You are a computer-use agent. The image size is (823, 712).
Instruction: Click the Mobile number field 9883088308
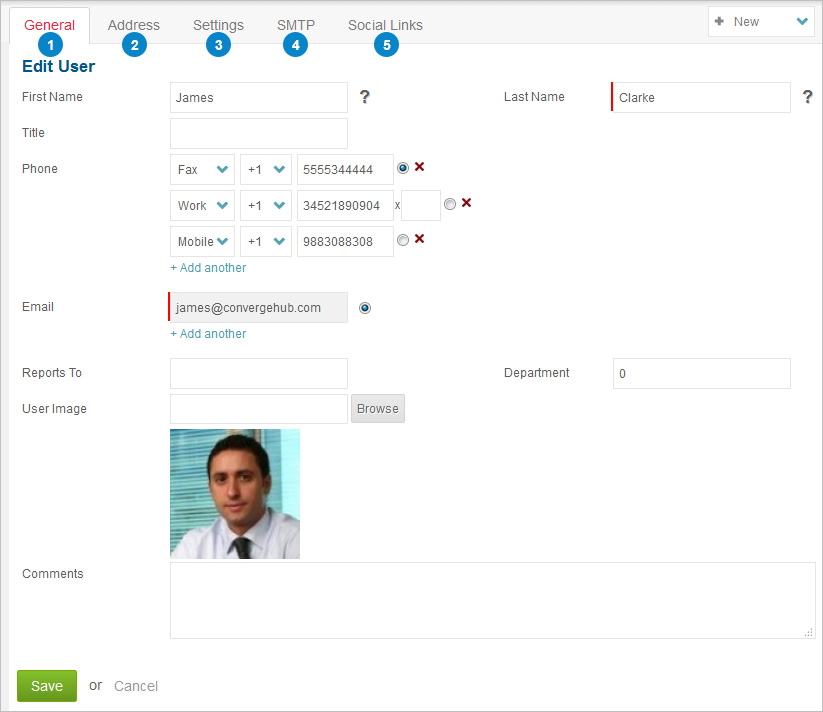pyautogui.click(x=345, y=241)
